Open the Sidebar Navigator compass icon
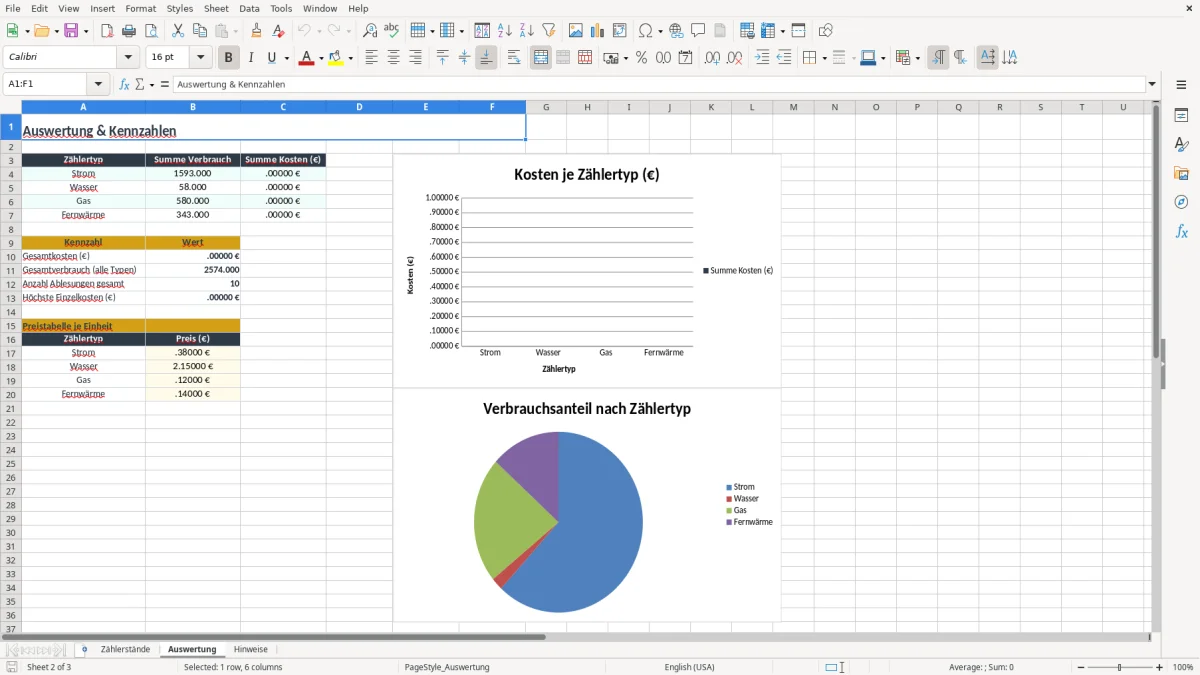The width and height of the screenshot is (1200, 675). click(x=1181, y=203)
